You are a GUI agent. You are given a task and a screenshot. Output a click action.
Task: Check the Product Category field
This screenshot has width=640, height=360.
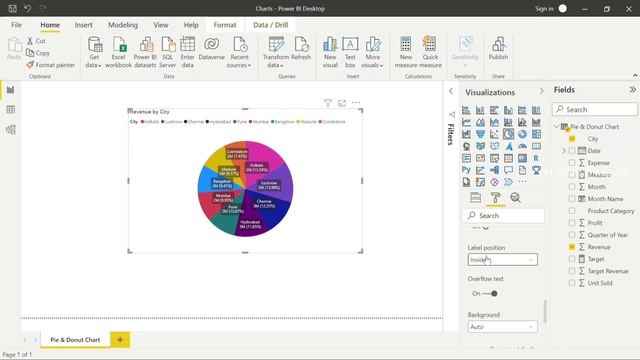pyautogui.click(x=572, y=211)
